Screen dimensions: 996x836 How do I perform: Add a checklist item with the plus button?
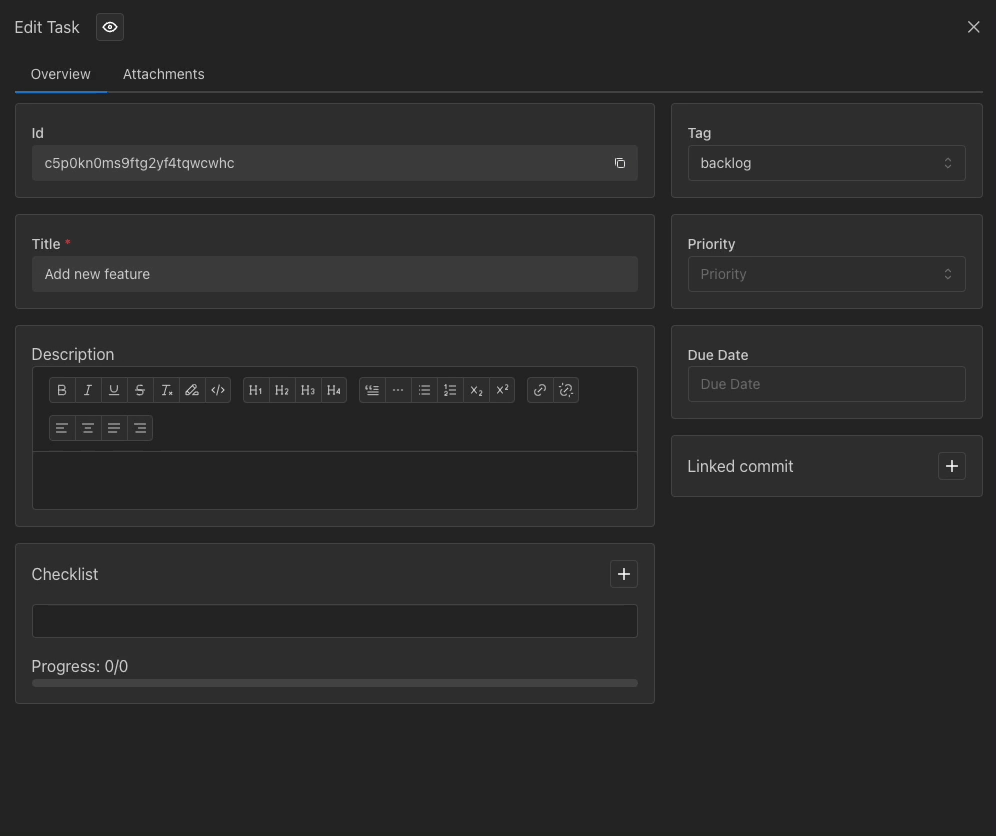point(623,574)
